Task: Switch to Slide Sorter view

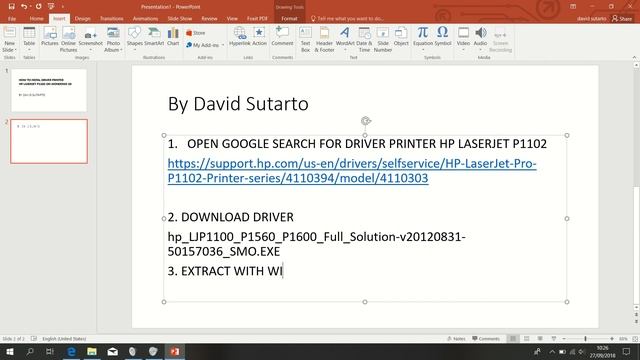Action: point(527,339)
